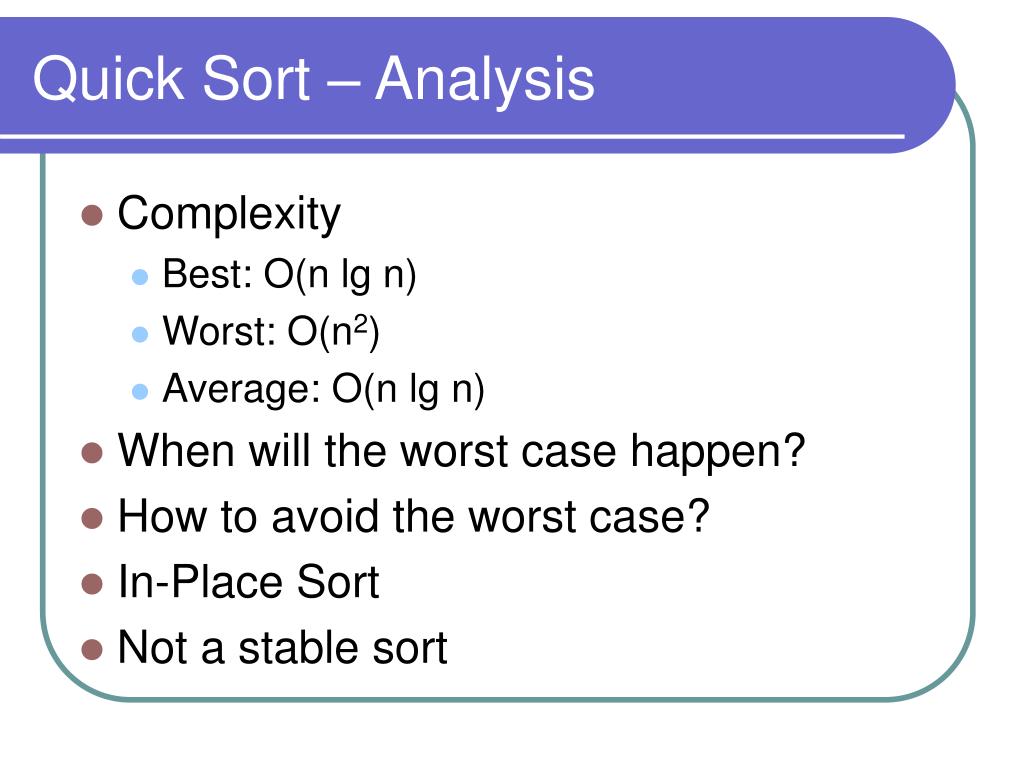The width and height of the screenshot is (1024, 768).
Task: Click the bullet before 'When will the worst case happen?'
Action: pyautogui.click(x=93, y=453)
